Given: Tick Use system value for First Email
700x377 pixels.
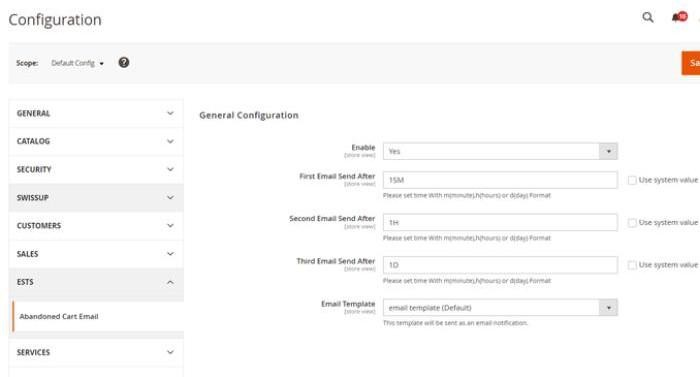Looking at the screenshot, I should (632, 180).
